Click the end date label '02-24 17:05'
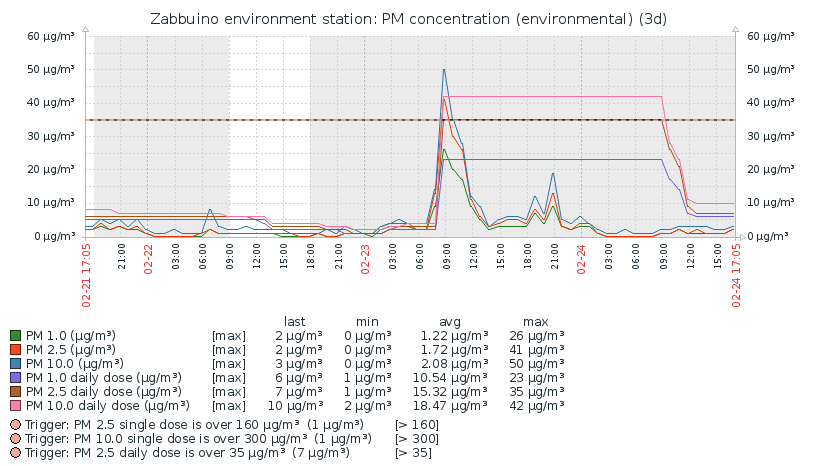The width and height of the screenshot is (821, 466). (x=736, y=275)
